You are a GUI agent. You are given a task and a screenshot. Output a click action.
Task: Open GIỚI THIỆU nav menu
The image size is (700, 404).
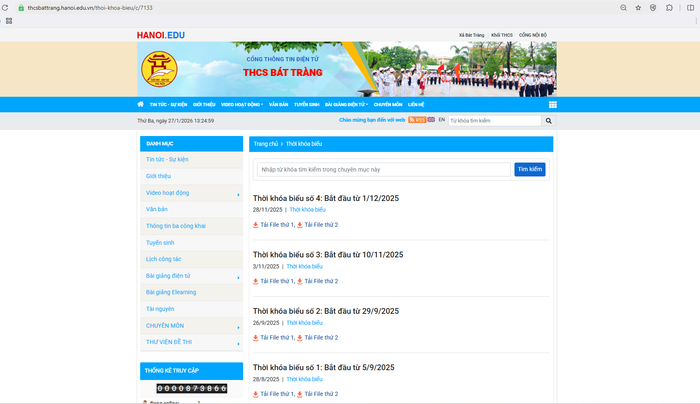click(204, 104)
